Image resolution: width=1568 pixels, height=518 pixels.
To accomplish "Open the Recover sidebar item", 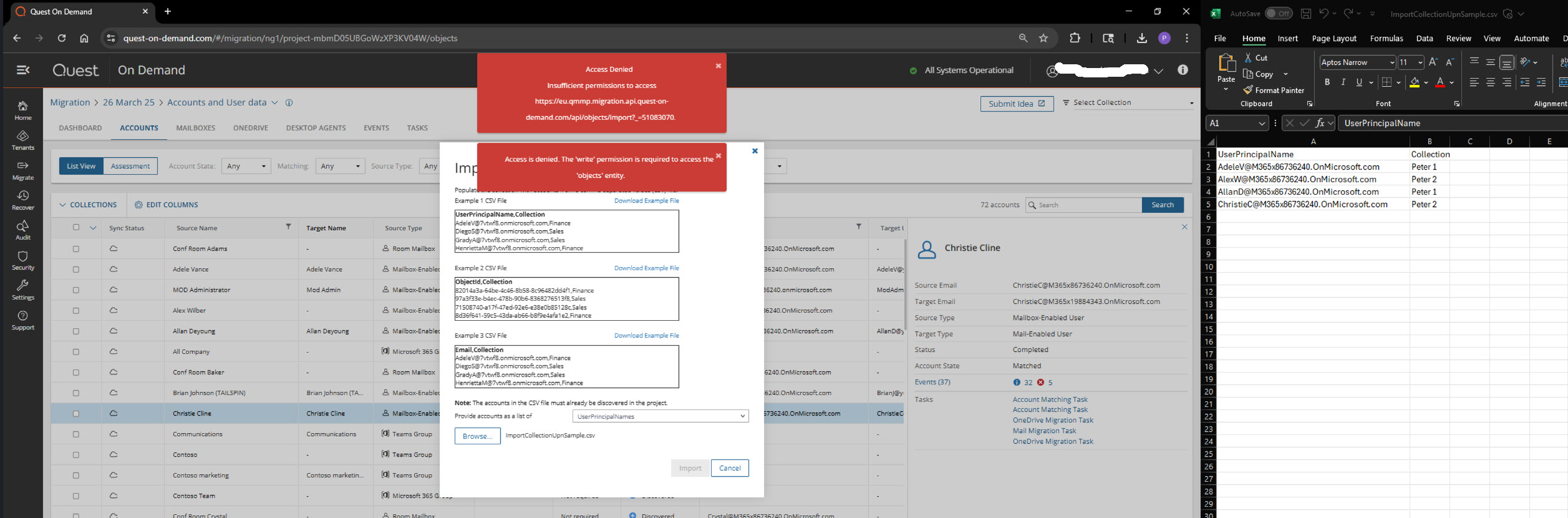I will pos(23,200).
